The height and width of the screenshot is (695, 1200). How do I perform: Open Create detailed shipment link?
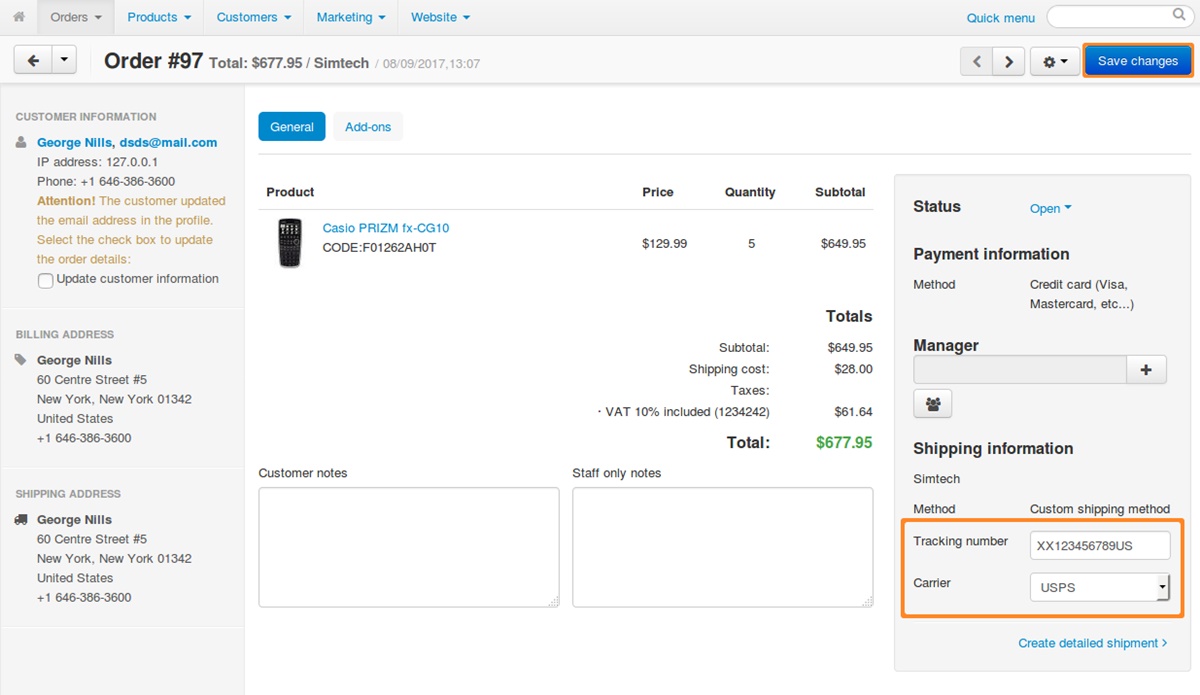pos(1092,643)
